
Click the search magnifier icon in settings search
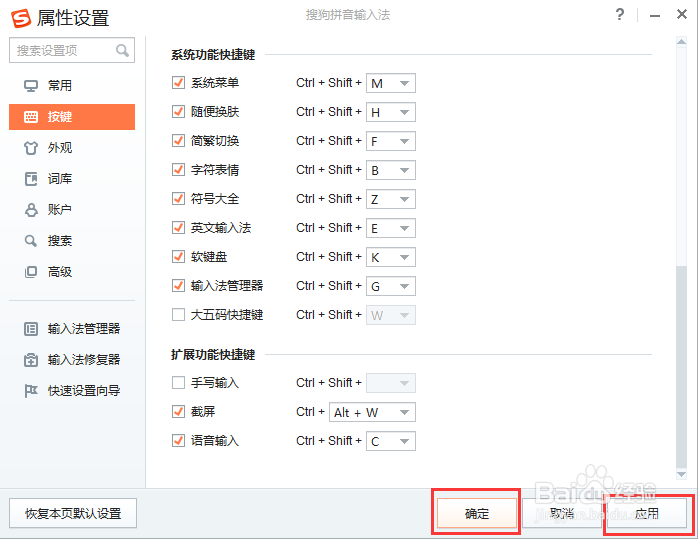click(122, 50)
